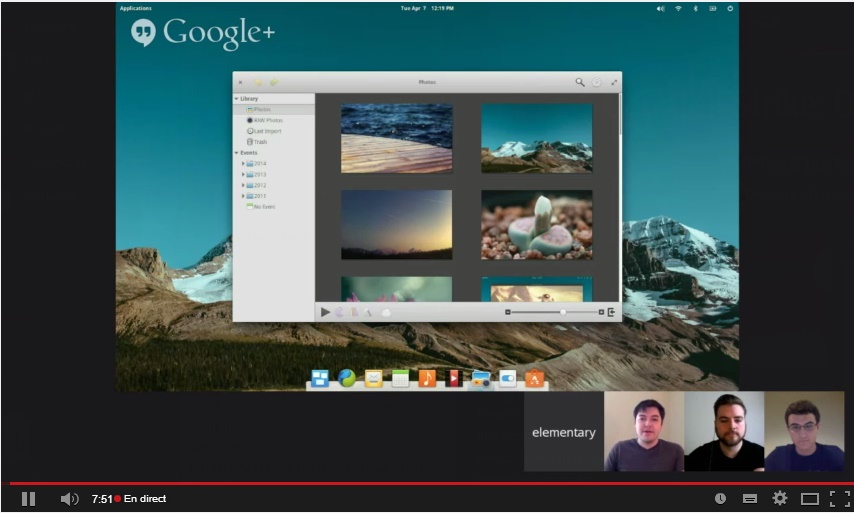Expand the 2012 events folder
Image resolution: width=854 pixels, height=513 pixels.
(x=243, y=185)
